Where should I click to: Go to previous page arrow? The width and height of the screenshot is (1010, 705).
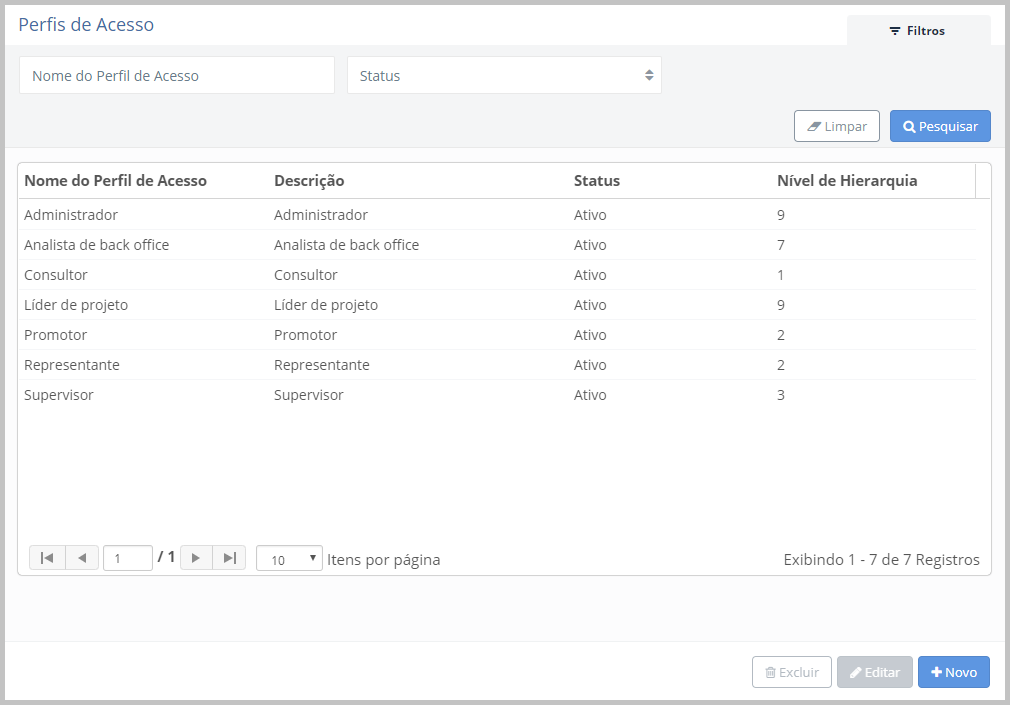click(82, 558)
